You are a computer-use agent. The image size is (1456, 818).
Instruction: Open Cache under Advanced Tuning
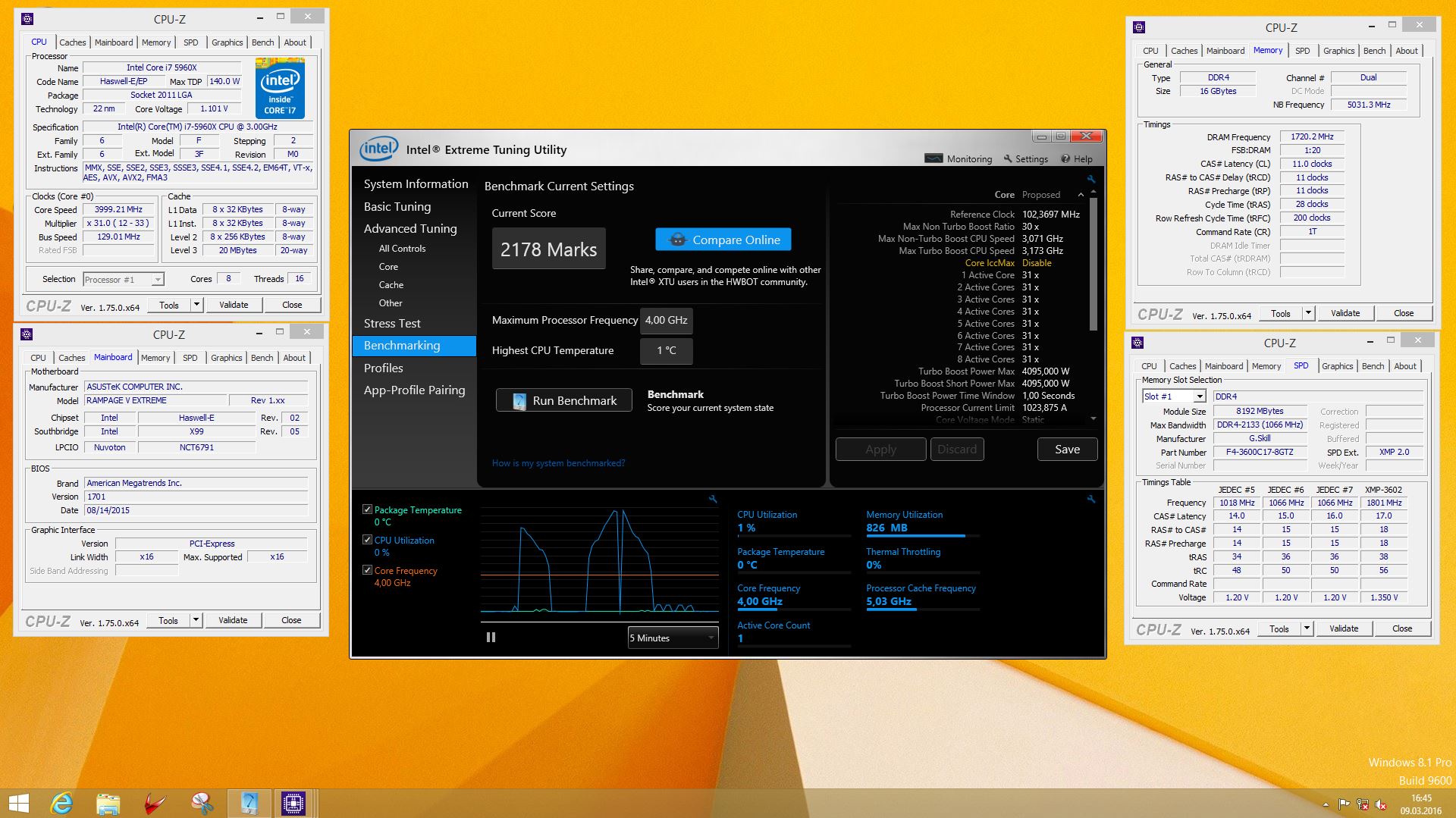click(x=391, y=285)
